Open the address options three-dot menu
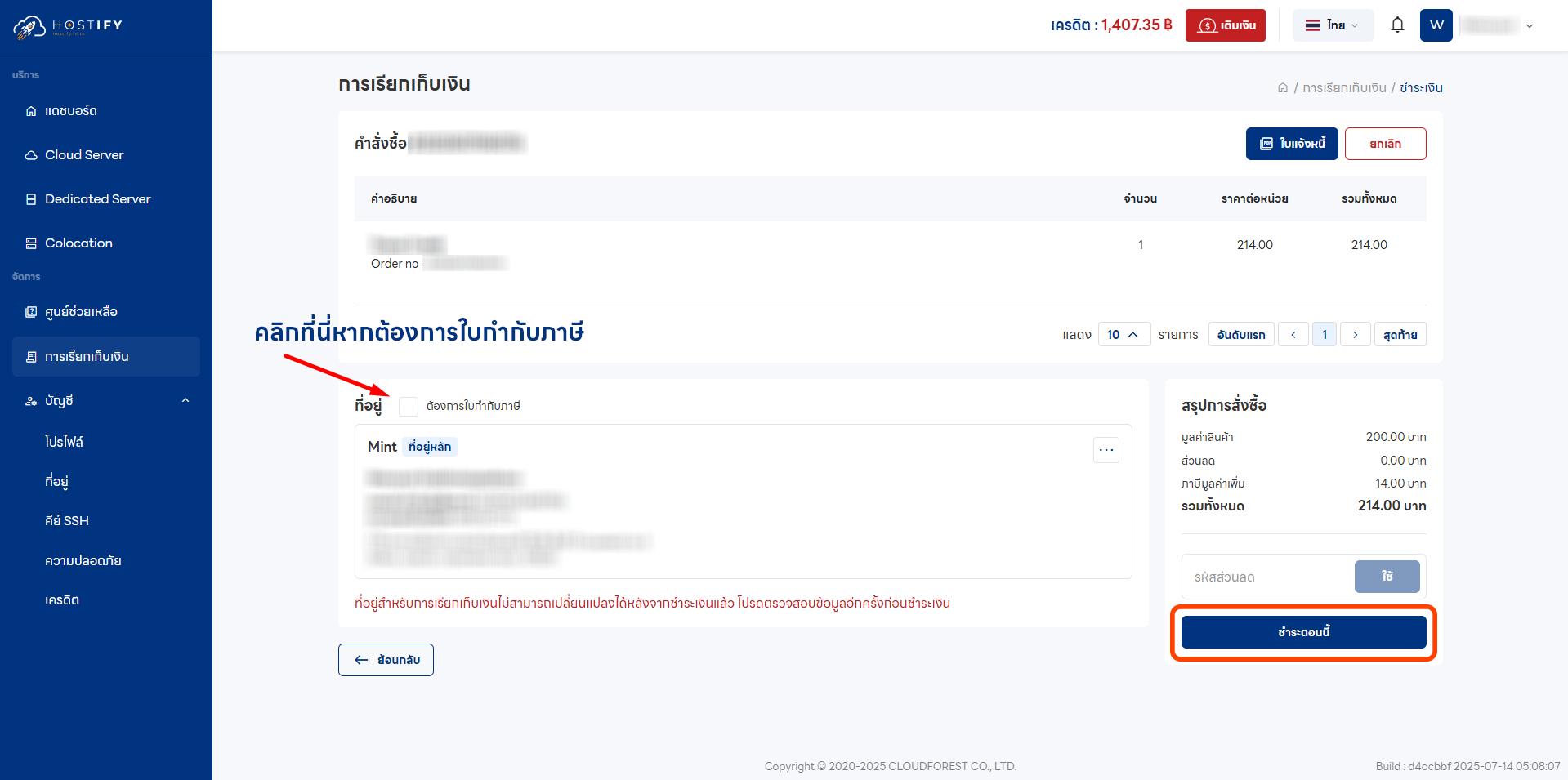This screenshot has width=1568, height=780. coord(1106,450)
